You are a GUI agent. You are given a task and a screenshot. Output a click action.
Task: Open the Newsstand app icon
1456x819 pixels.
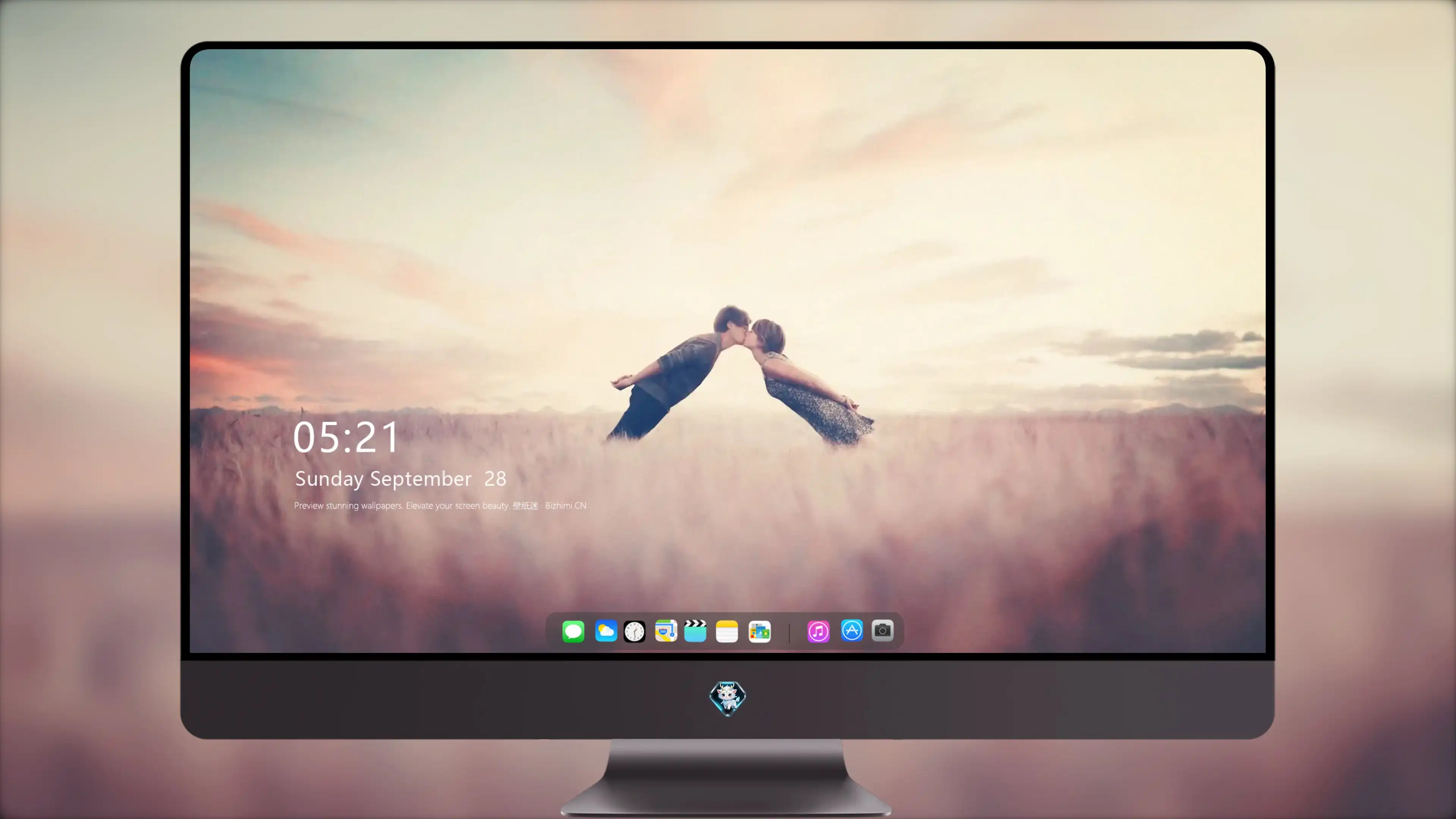click(759, 631)
